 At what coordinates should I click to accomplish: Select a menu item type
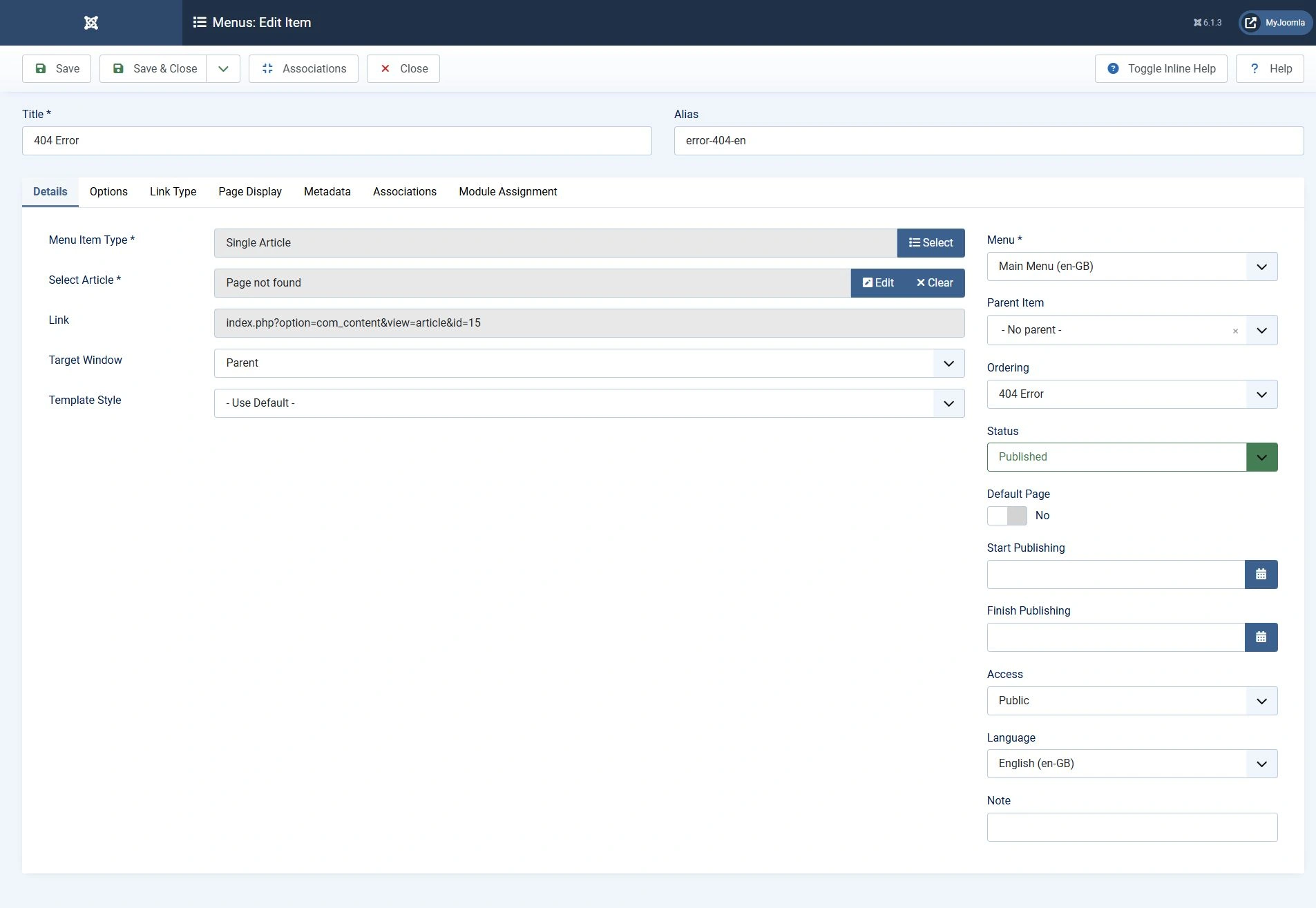931,243
